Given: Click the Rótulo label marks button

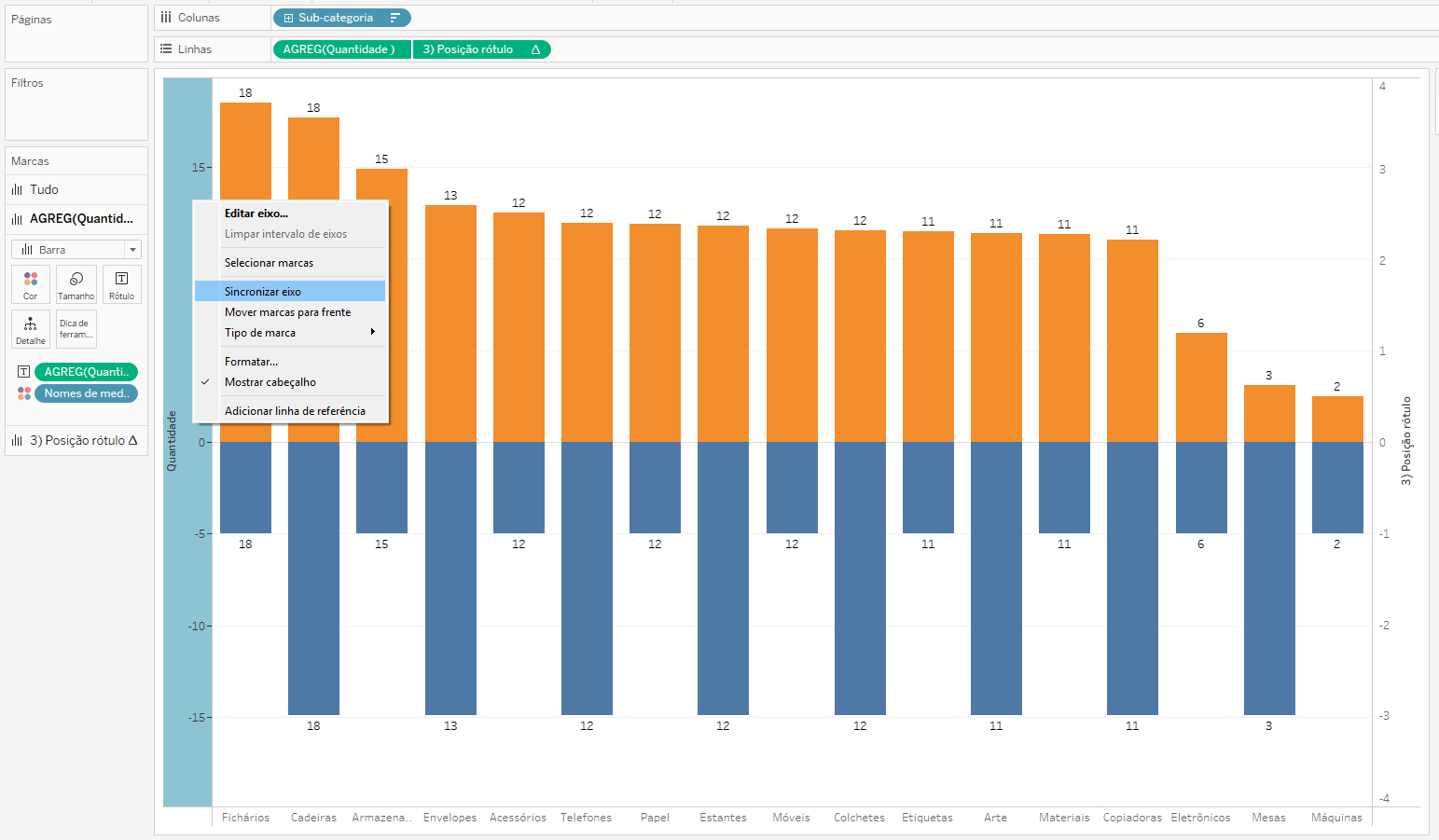Looking at the screenshot, I should point(121,283).
